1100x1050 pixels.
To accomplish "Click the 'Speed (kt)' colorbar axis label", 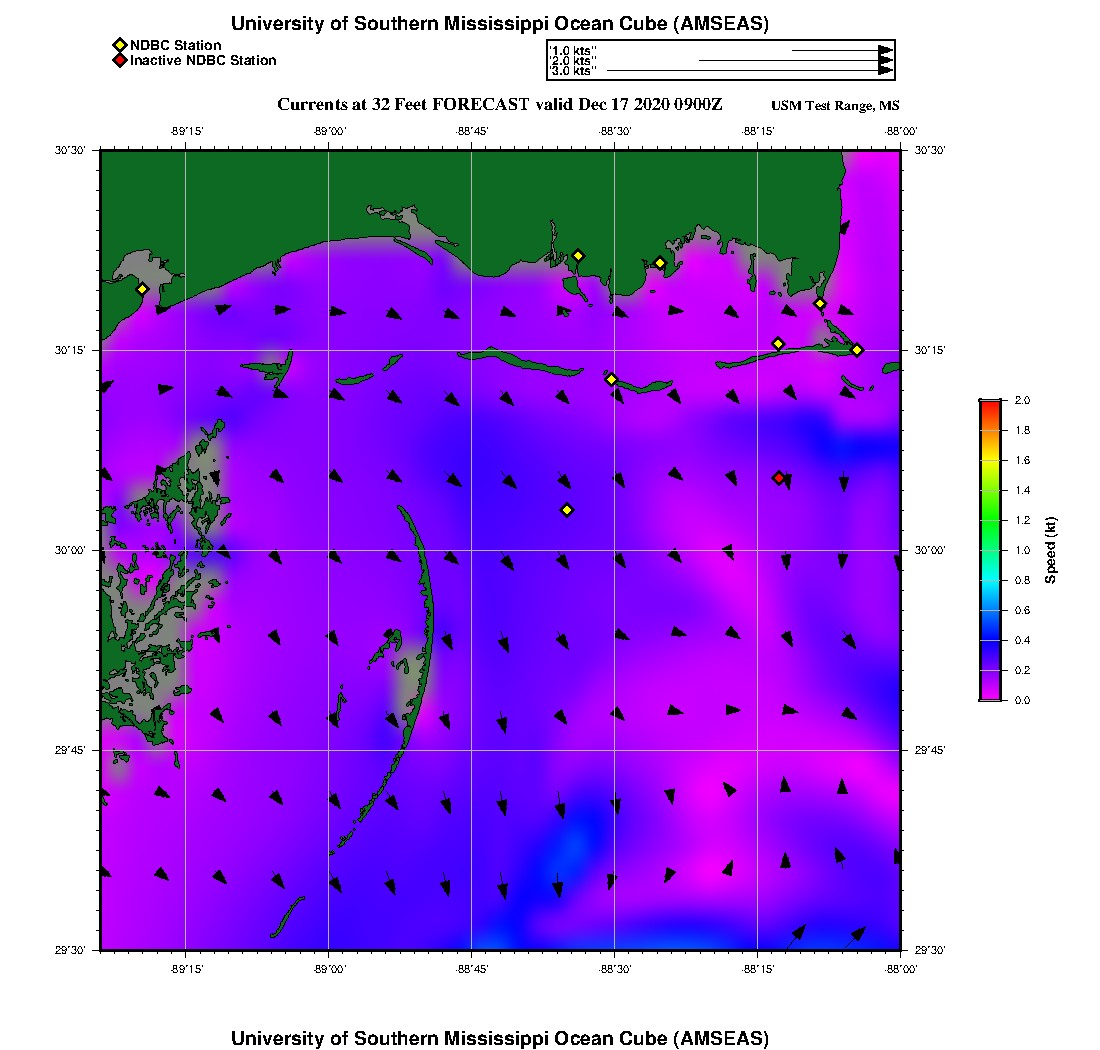I will 1051,550.
